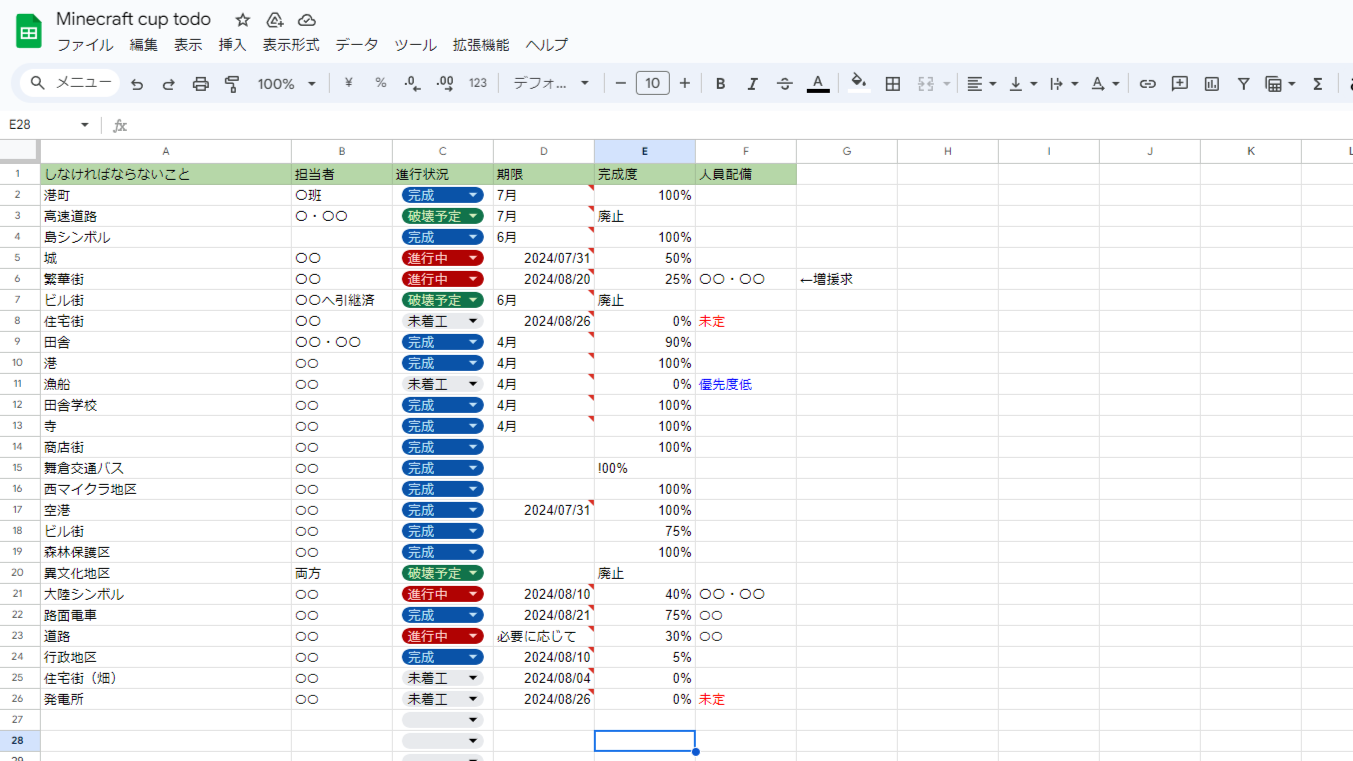Select the paint format tool
The height and width of the screenshot is (761, 1353).
[232, 84]
